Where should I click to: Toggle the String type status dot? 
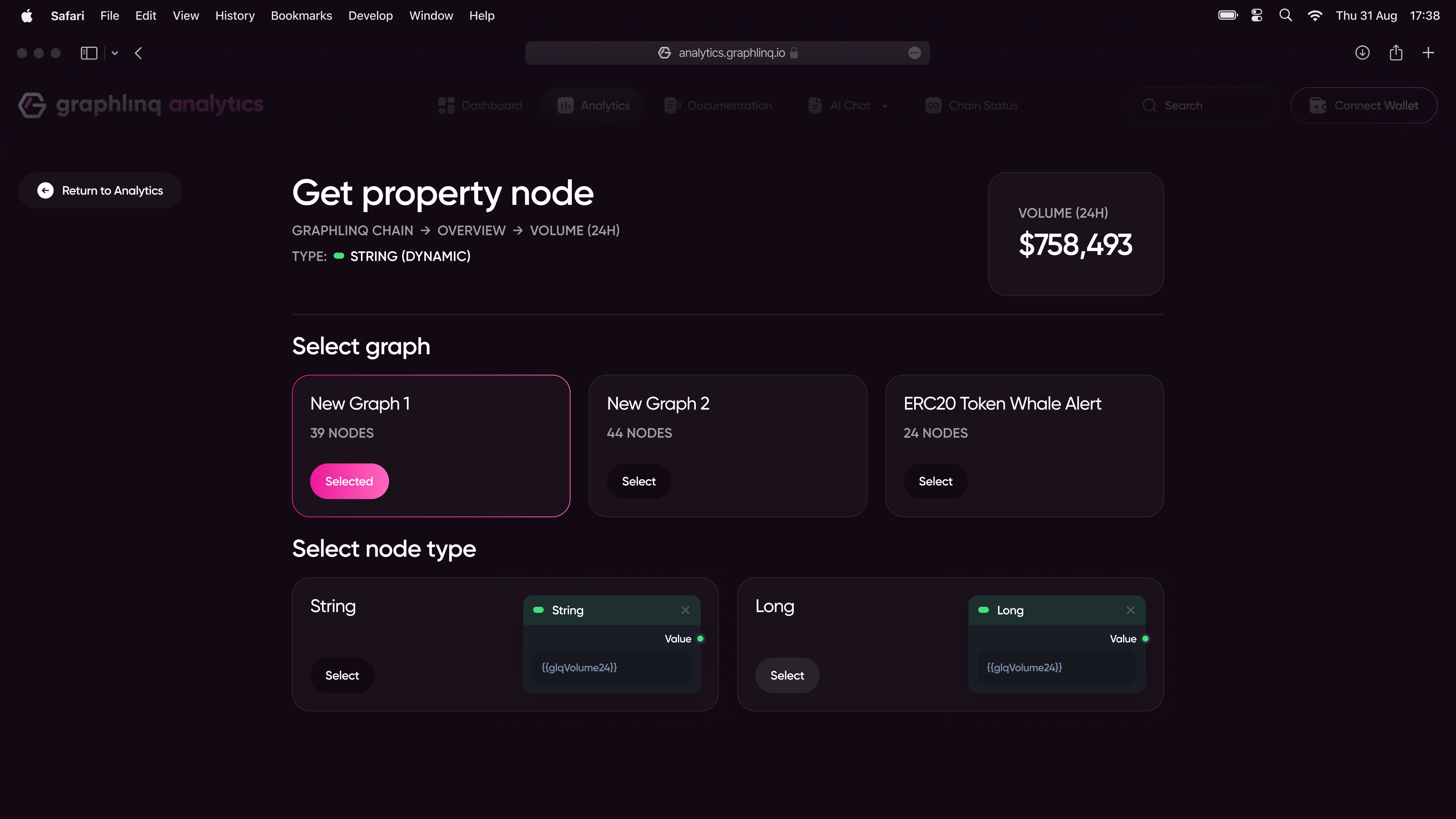(339, 256)
